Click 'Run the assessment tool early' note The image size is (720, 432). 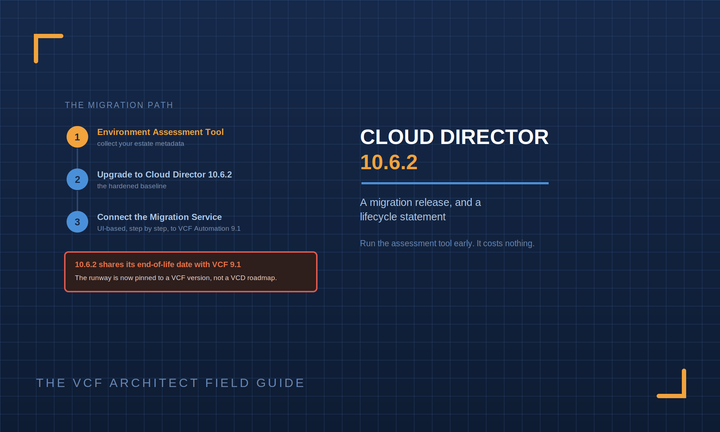(x=447, y=243)
